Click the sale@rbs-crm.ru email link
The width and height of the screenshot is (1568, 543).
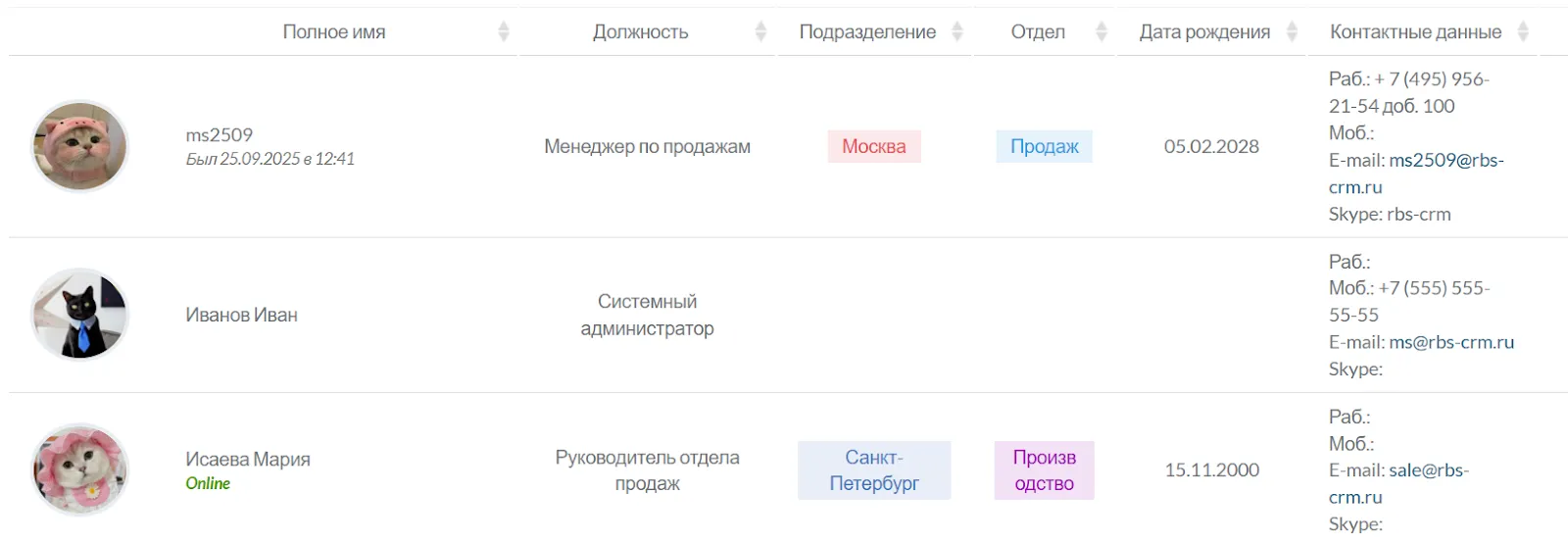(1428, 470)
